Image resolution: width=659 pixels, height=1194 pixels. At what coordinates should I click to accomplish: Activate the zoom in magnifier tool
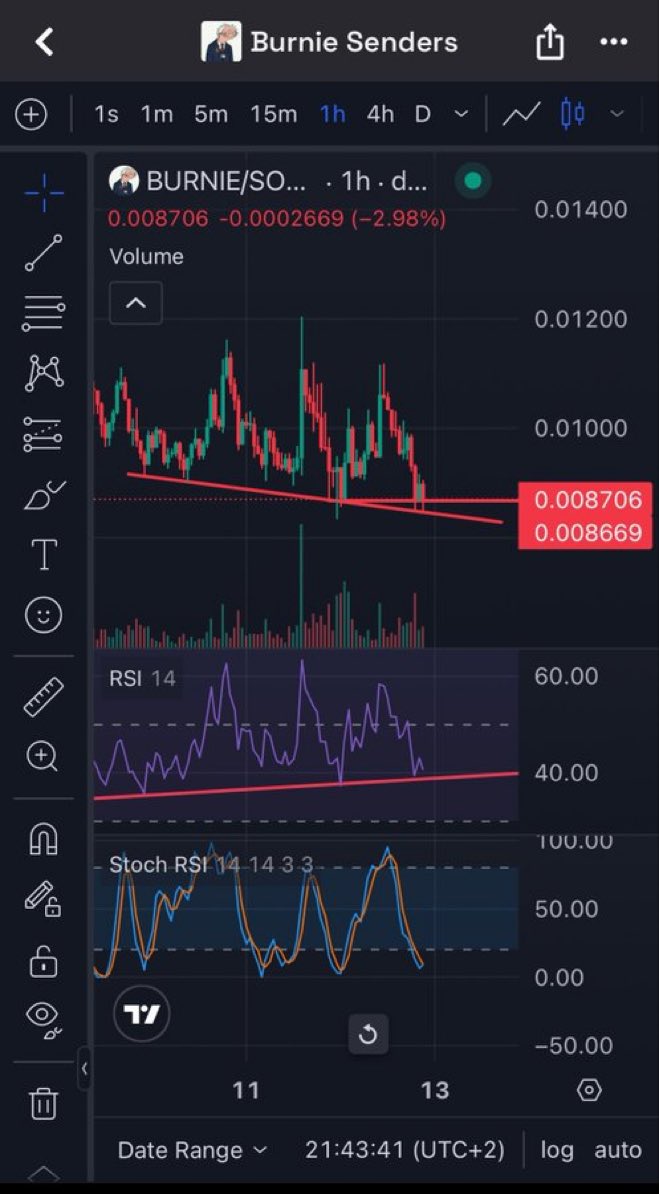(x=43, y=757)
